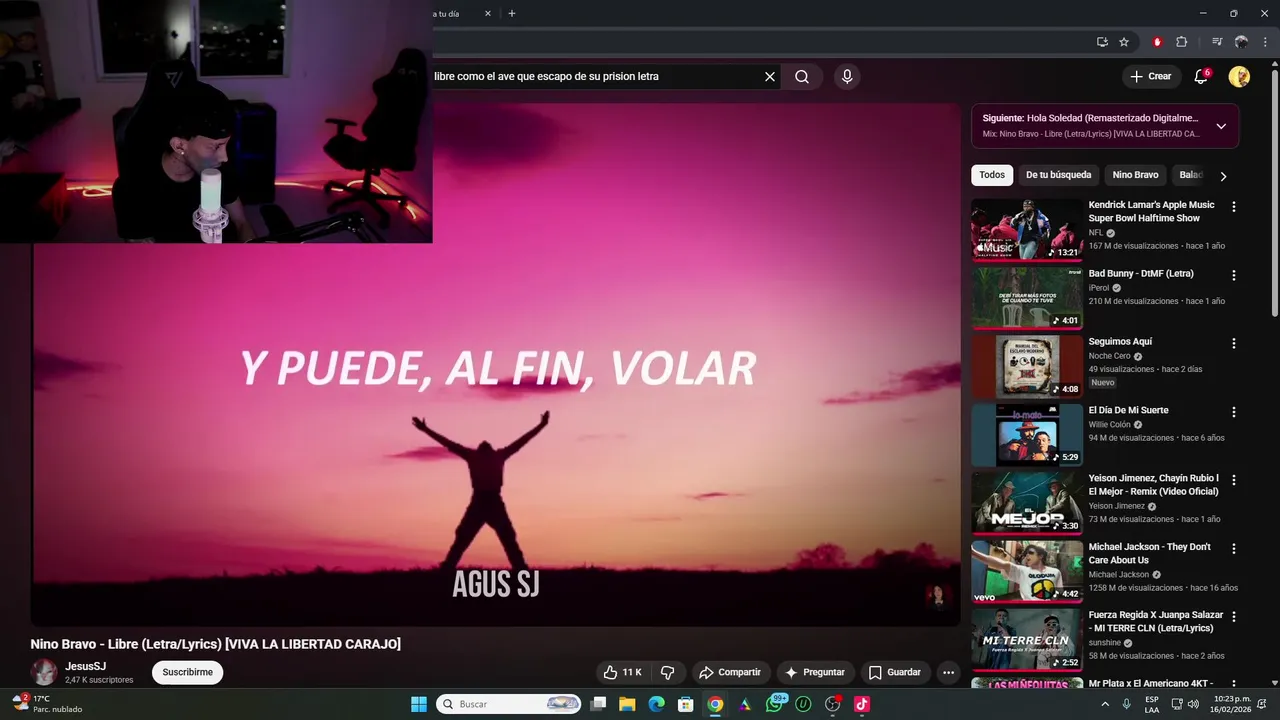1280x720 pixels.
Task: Open Kendrick Lamar halftime show thumbnail
Action: coord(1027,229)
